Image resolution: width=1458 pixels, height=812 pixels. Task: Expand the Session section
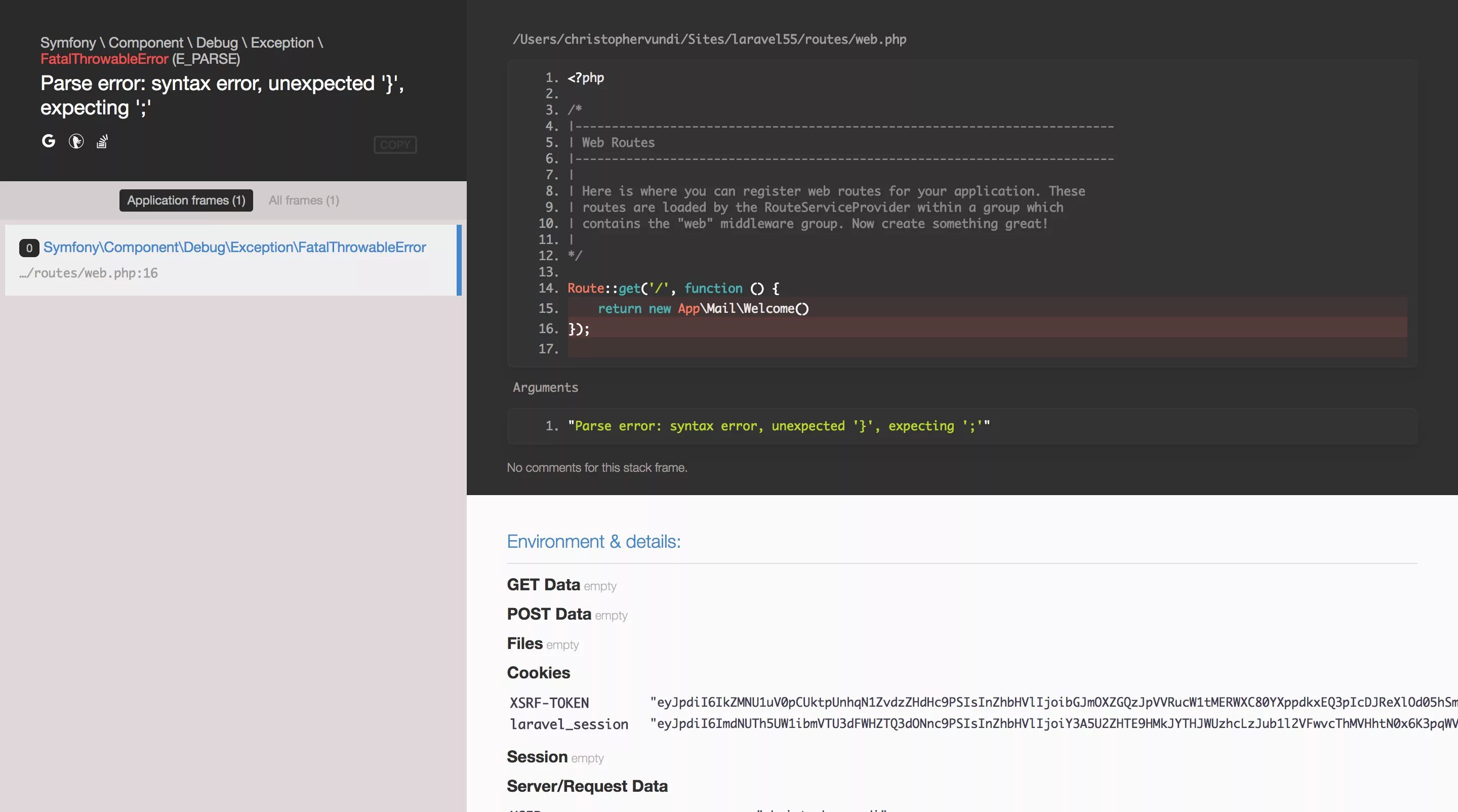click(536, 757)
